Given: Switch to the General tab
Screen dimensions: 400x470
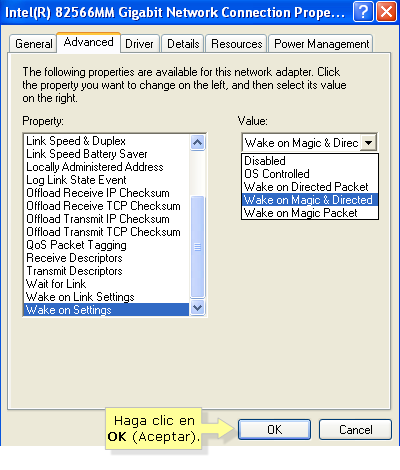Looking at the screenshot, I should [x=33, y=44].
